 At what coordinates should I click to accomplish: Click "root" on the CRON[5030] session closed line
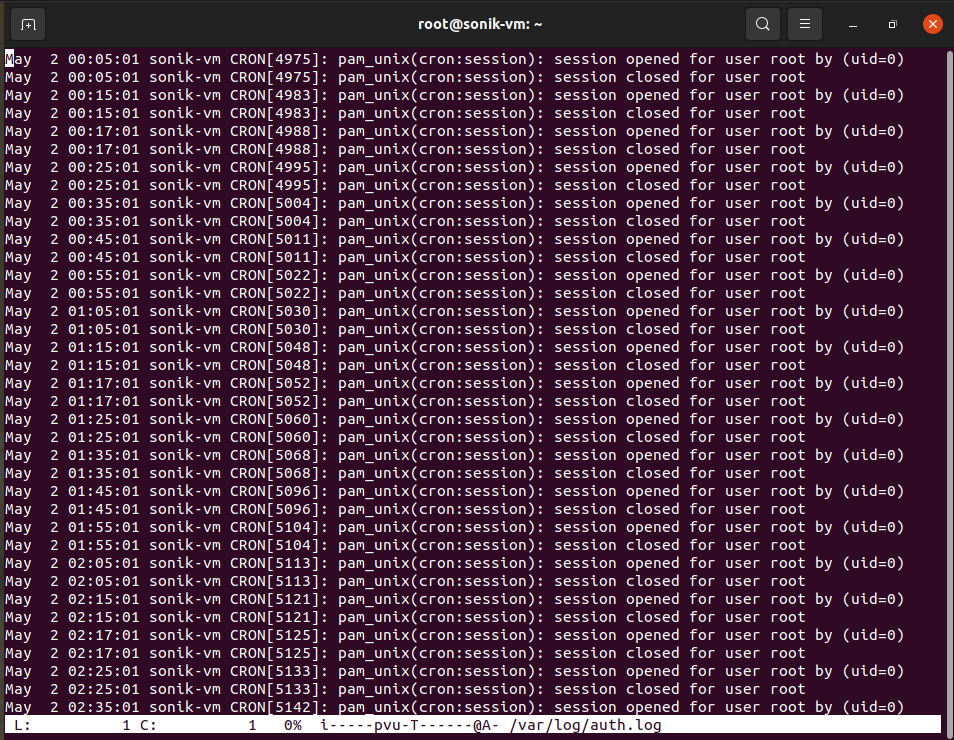pos(787,329)
